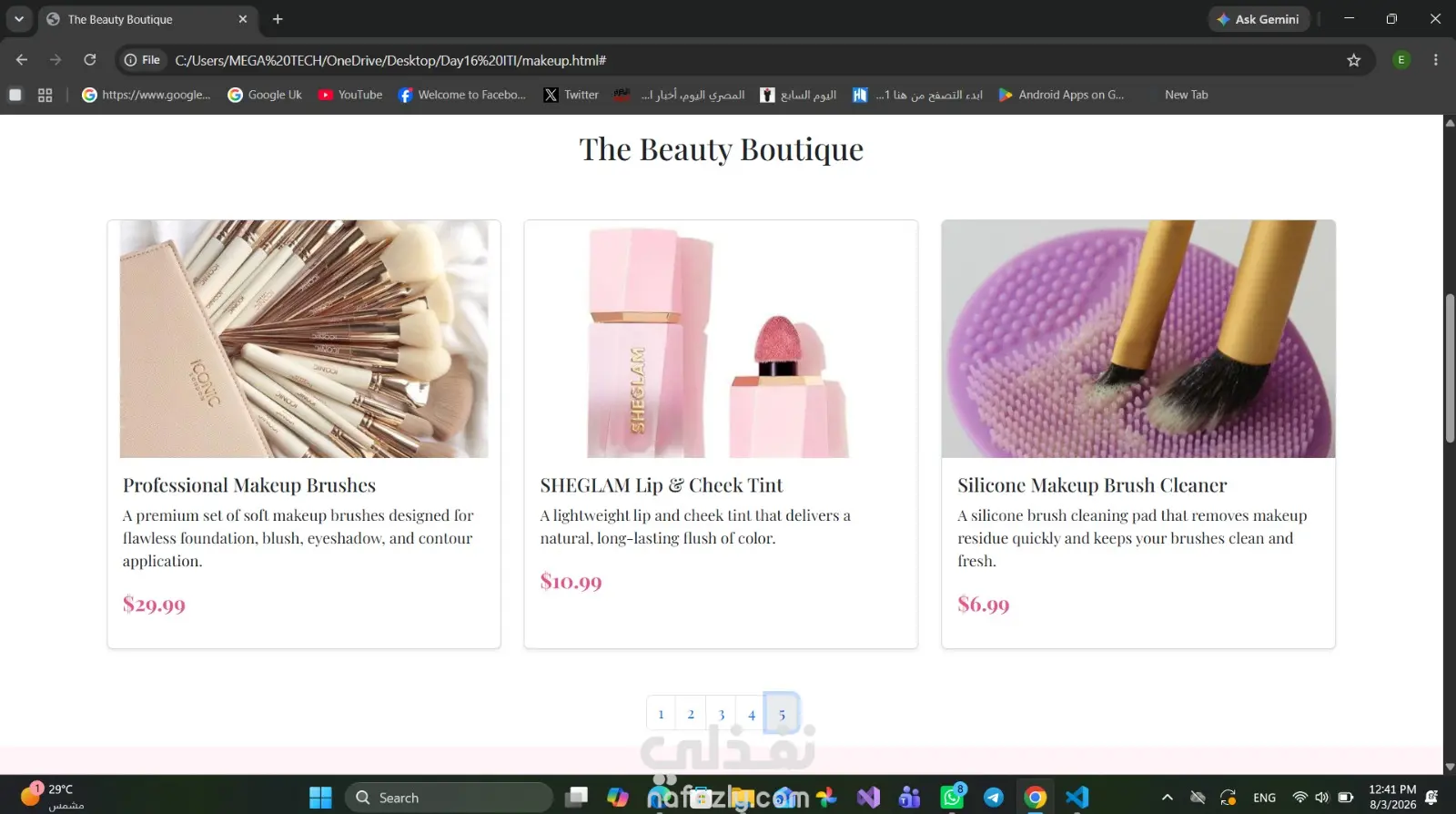Open the notification bell in tray

click(1431, 798)
